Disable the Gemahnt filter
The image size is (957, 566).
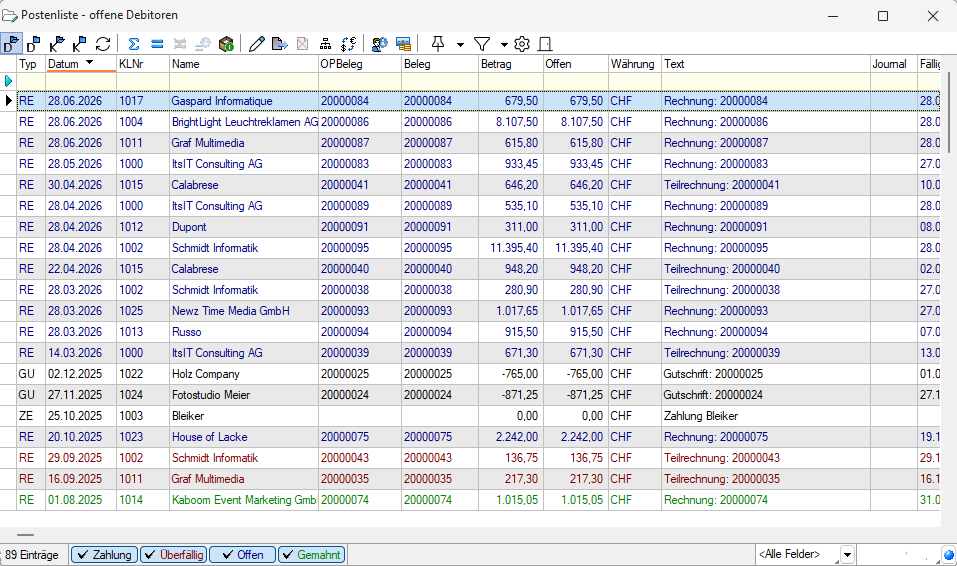coord(311,555)
